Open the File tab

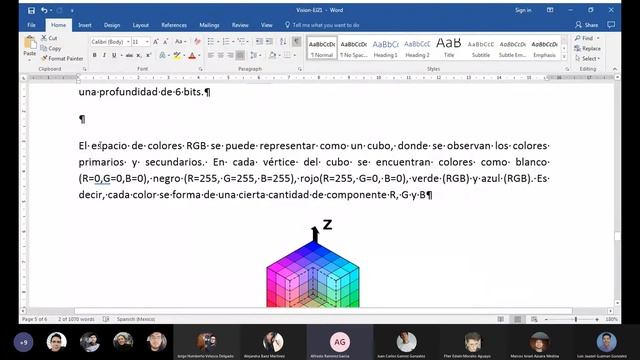point(31,25)
